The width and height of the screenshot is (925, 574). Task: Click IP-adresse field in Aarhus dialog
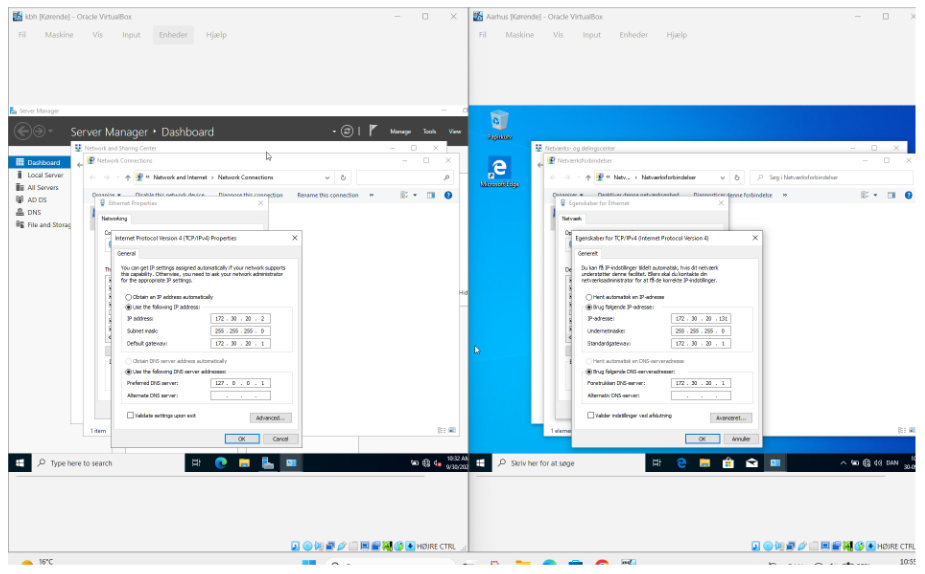[701, 319]
